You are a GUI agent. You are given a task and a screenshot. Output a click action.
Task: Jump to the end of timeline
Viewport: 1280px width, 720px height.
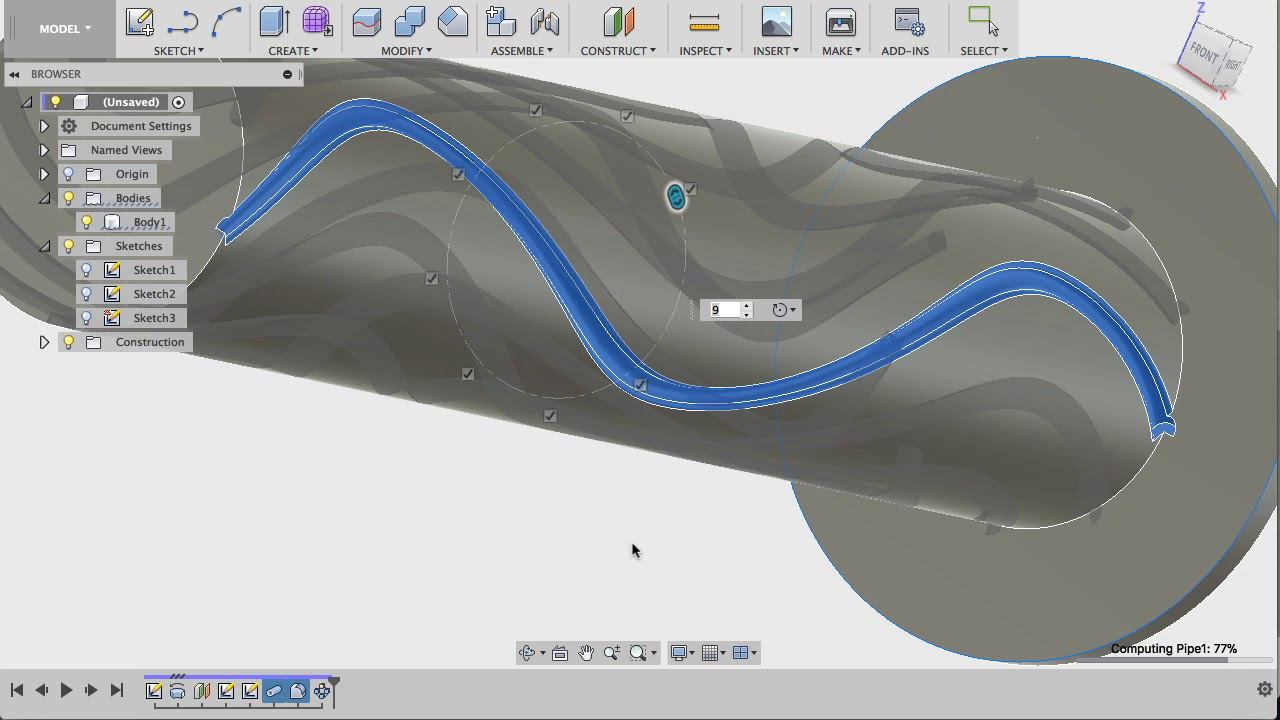116,690
